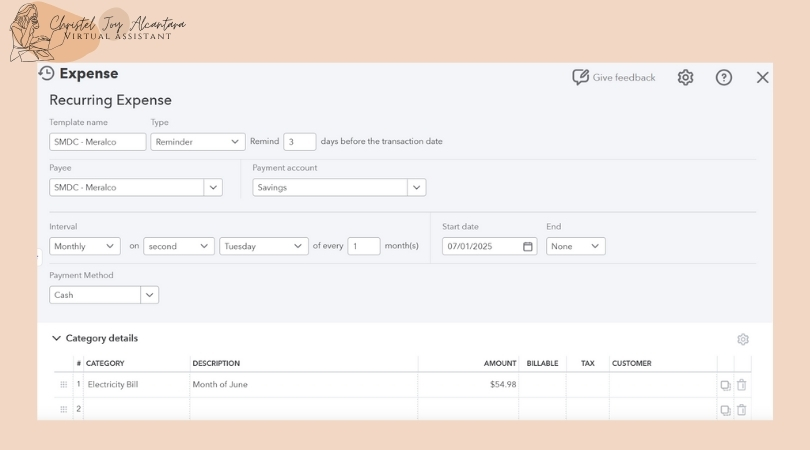Click the Template name input field
The image size is (810, 450).
click(97, 142)
